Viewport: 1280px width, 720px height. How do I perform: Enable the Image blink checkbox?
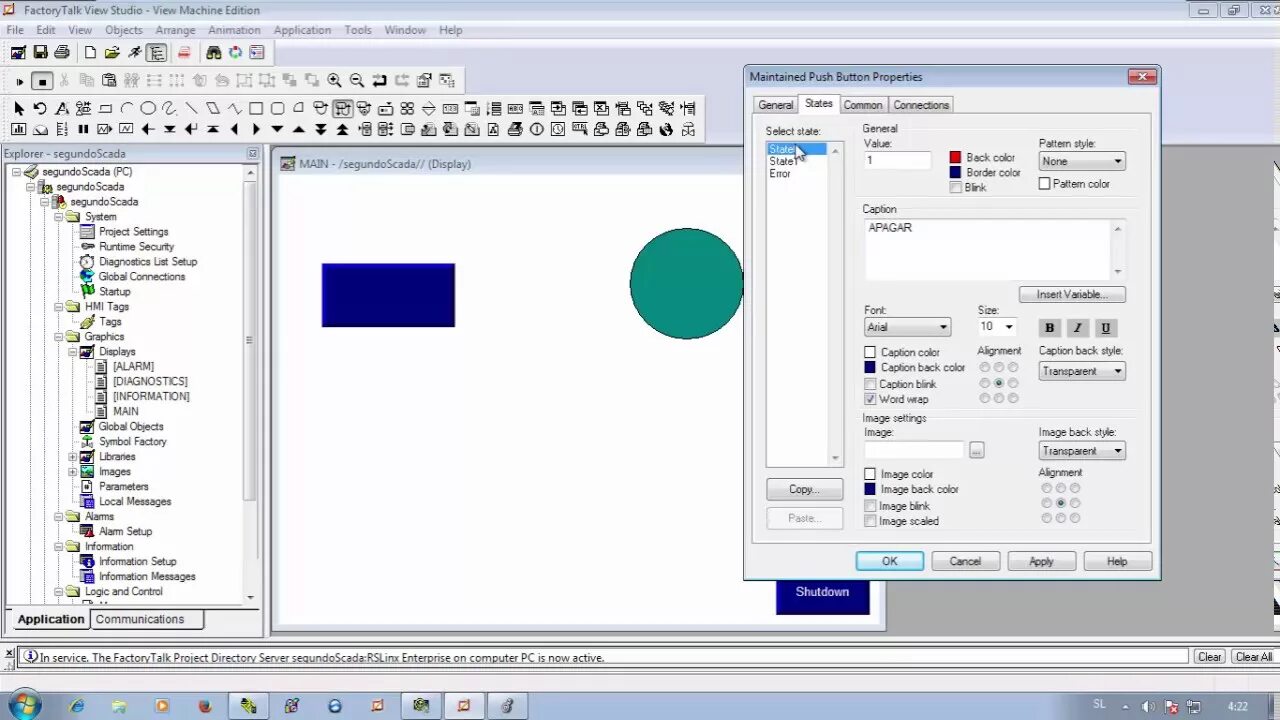click(870, 506)
